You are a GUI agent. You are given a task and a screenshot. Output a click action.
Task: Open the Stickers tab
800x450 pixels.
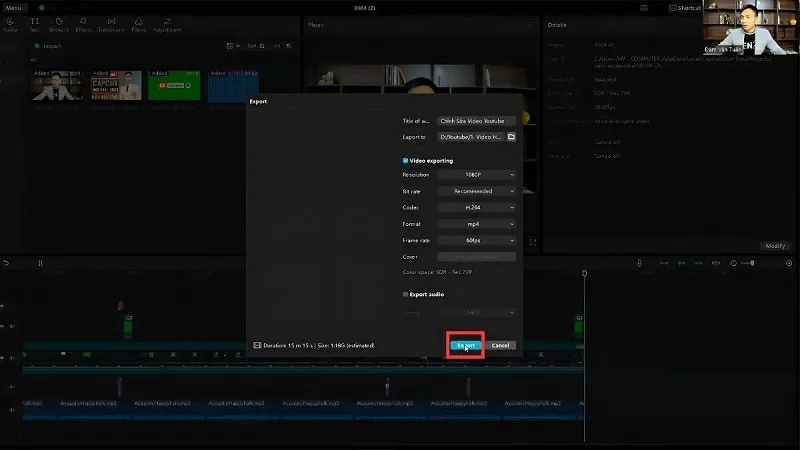coord(59,24)
